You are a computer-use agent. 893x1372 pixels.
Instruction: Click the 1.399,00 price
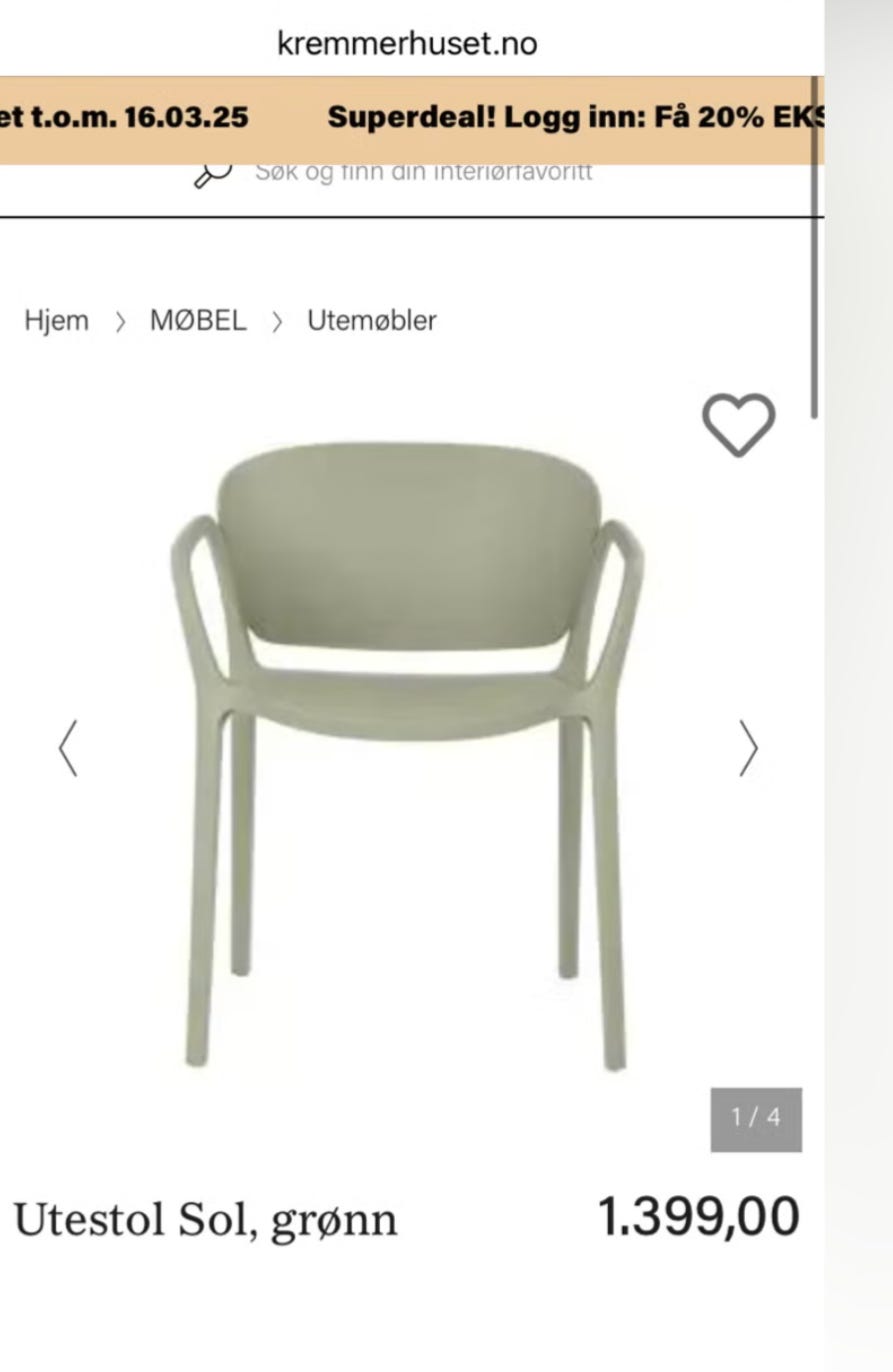699,1218
